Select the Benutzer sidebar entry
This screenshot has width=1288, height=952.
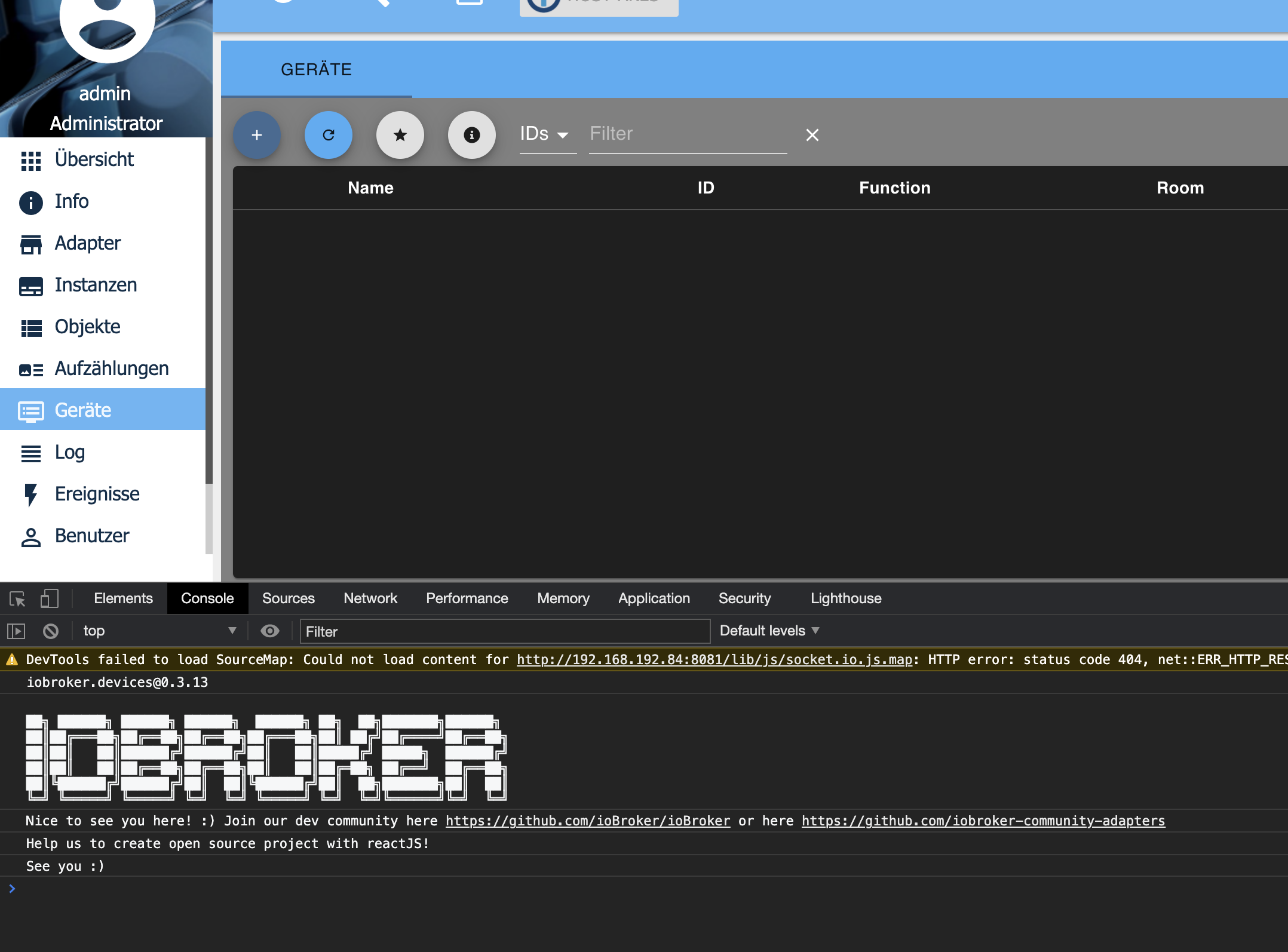pyautogui.click(x=92, y=536)
